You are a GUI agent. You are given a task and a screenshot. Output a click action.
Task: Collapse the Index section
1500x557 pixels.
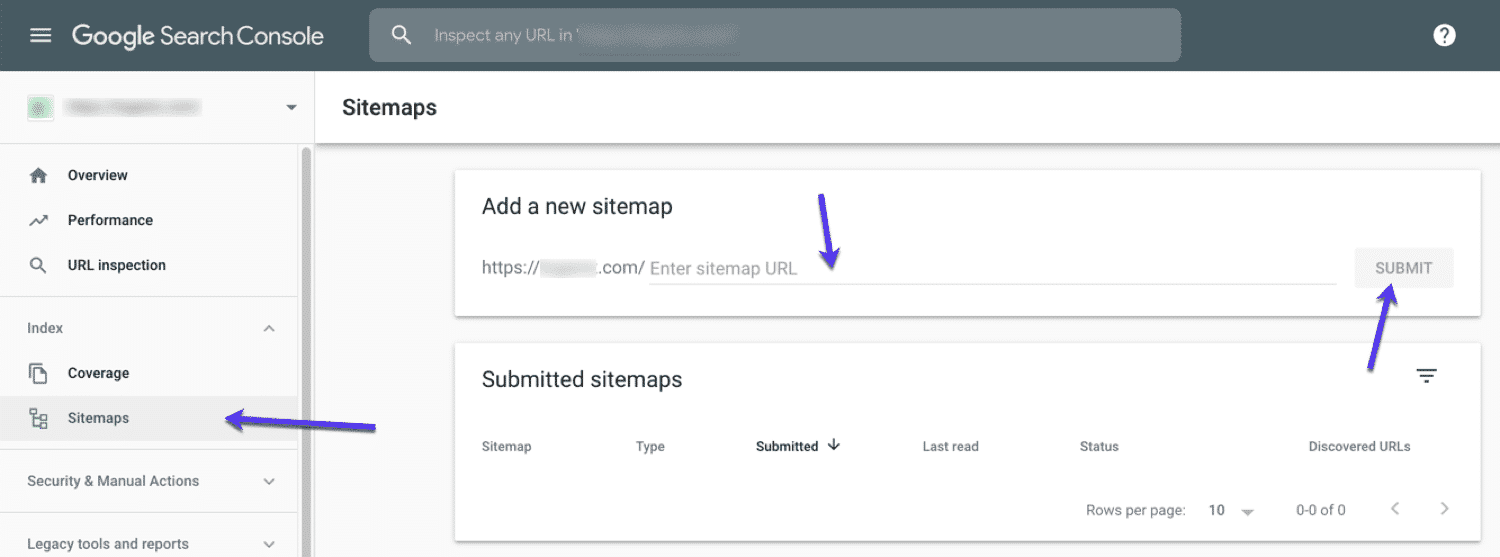pos(269,329)
